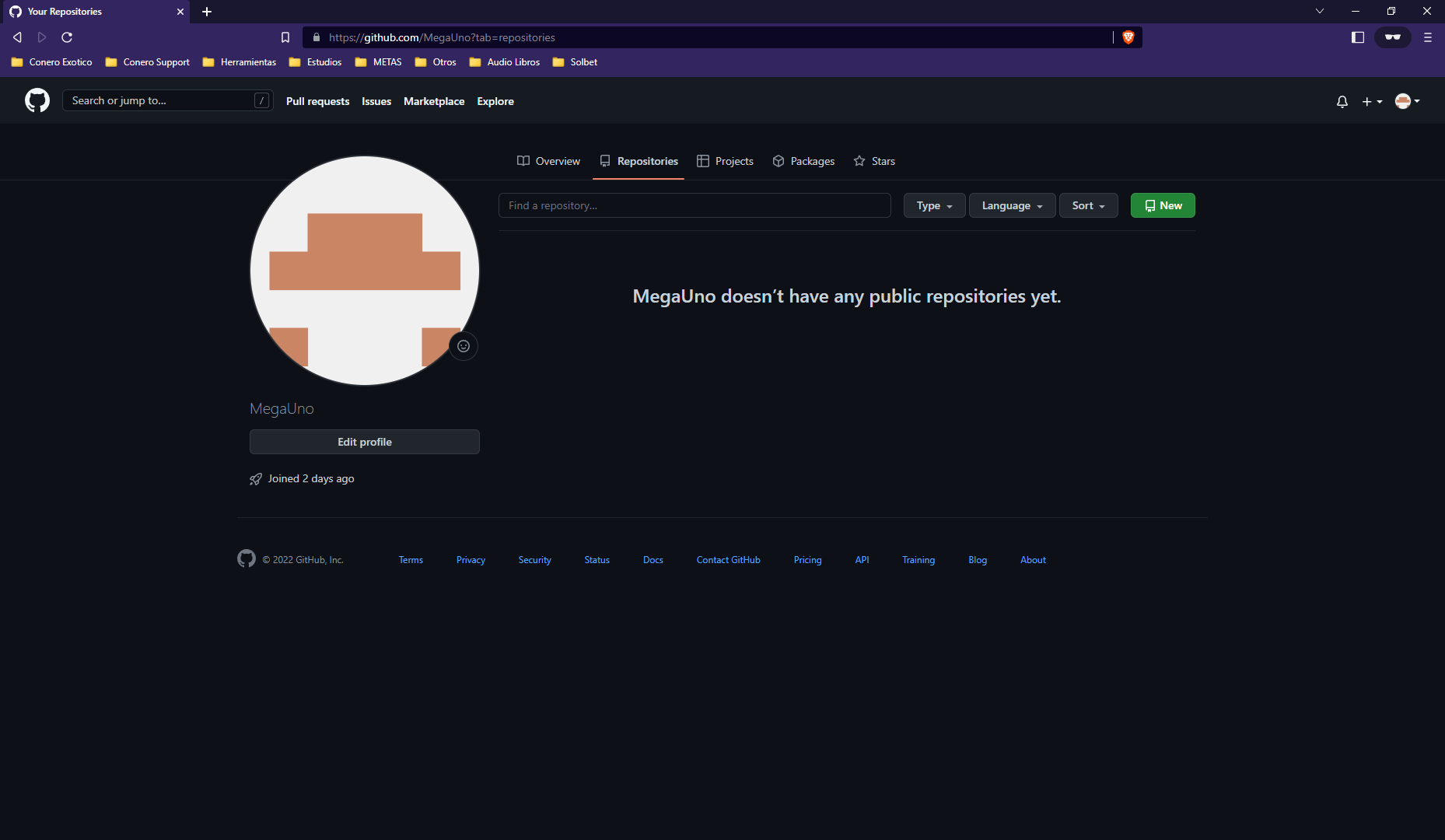Open the notifications bell
The image size is (1445, 840).
(x=1342, y=101)
